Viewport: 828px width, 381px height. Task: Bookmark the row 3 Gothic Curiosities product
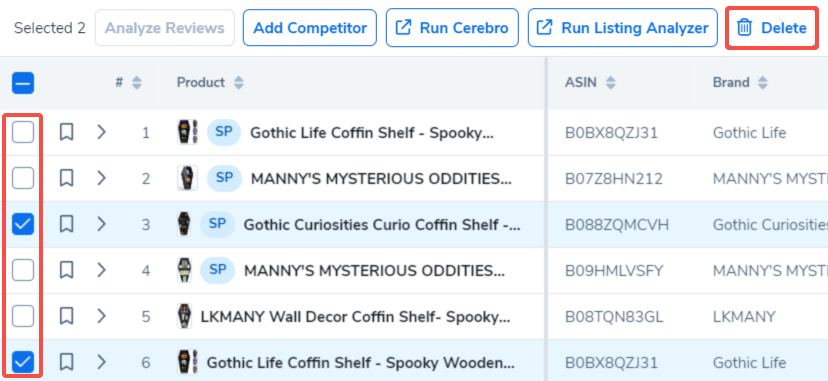point(66,224)
